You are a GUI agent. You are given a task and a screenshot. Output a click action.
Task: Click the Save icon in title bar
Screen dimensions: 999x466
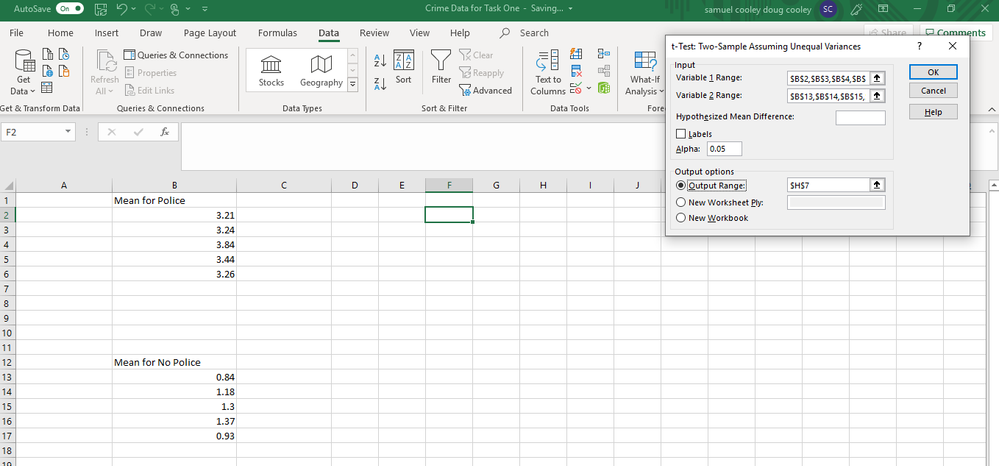pos(101,9)
